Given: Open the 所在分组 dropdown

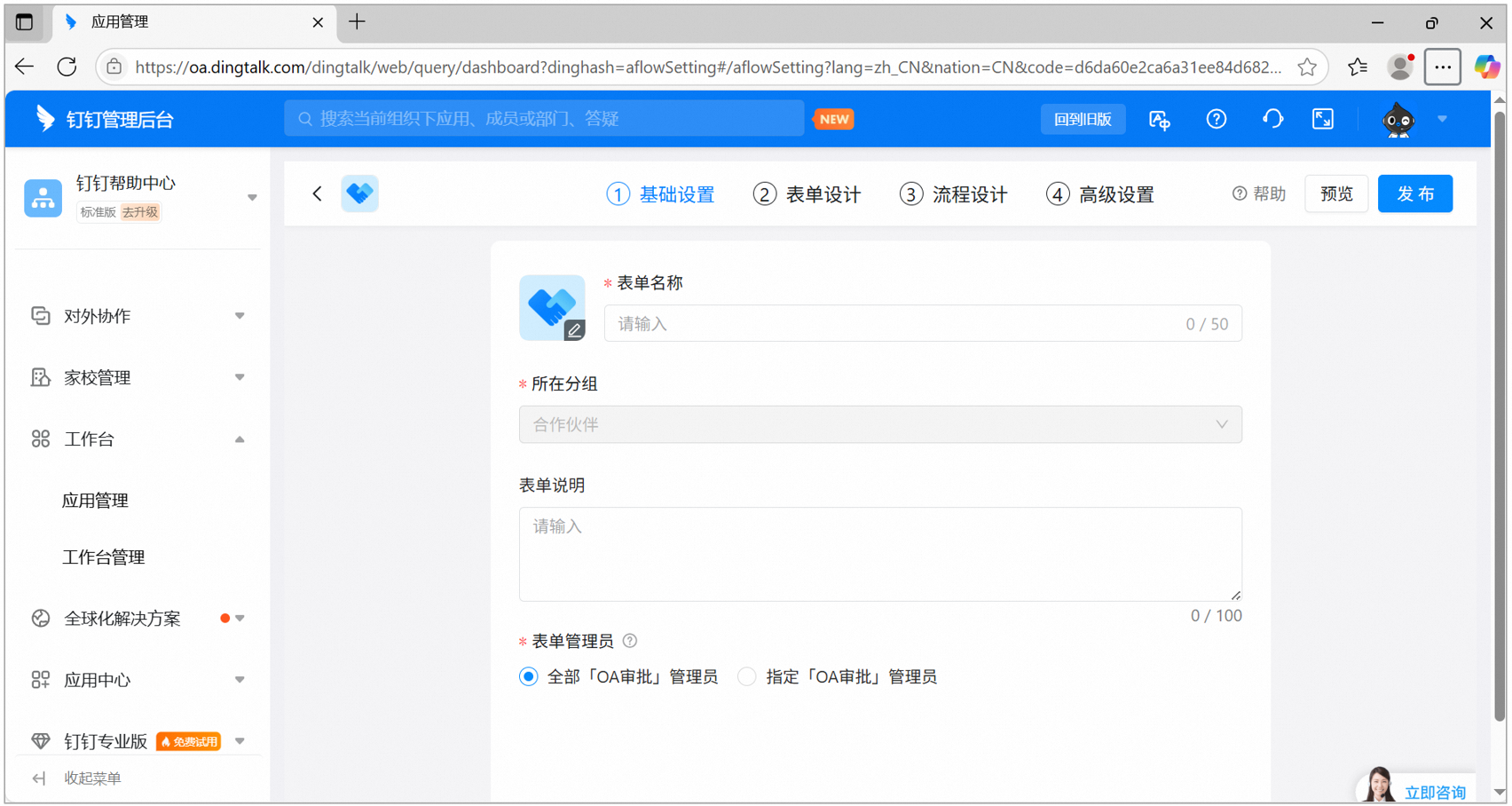Looking at the screenshot, I should click(x=880, y=424).
